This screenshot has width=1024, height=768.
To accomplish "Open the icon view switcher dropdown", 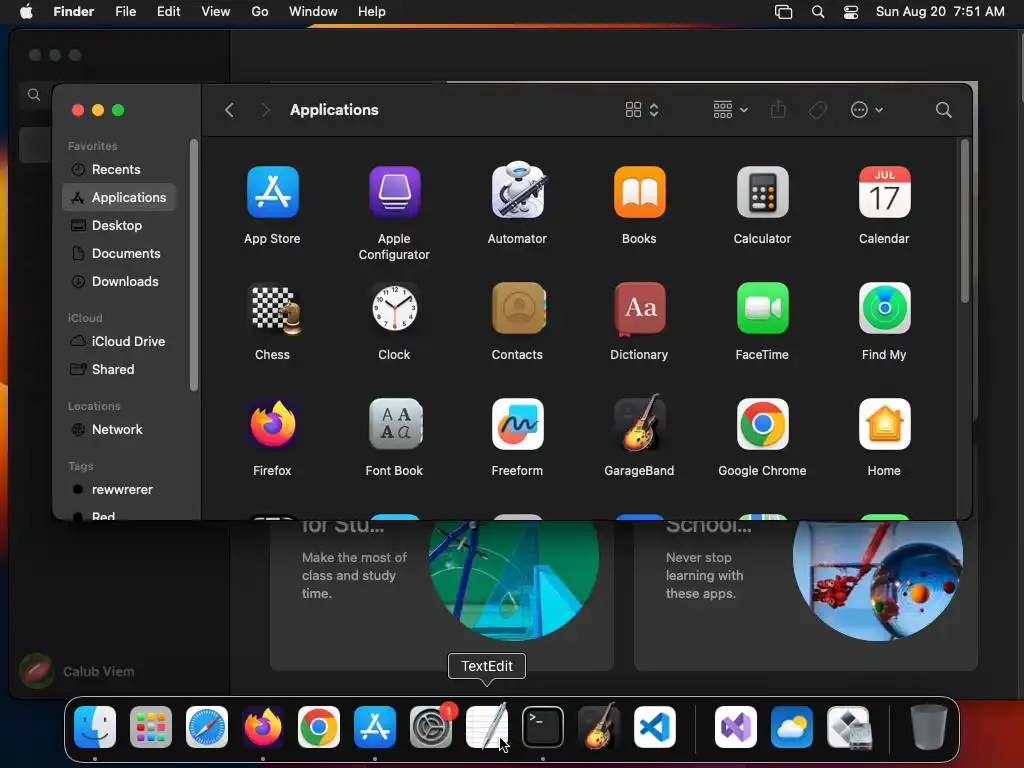I will coord(642,110).
